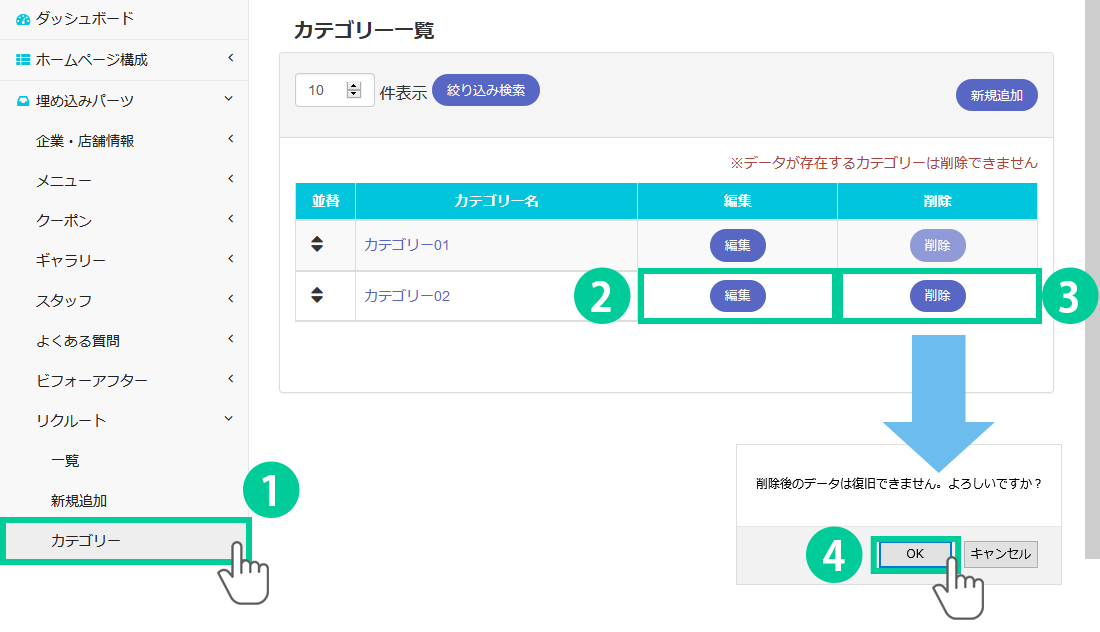Screen dimensions: 1100x632
Task: Click the ホームページ構成 grid icon
Action: [23, 60]
